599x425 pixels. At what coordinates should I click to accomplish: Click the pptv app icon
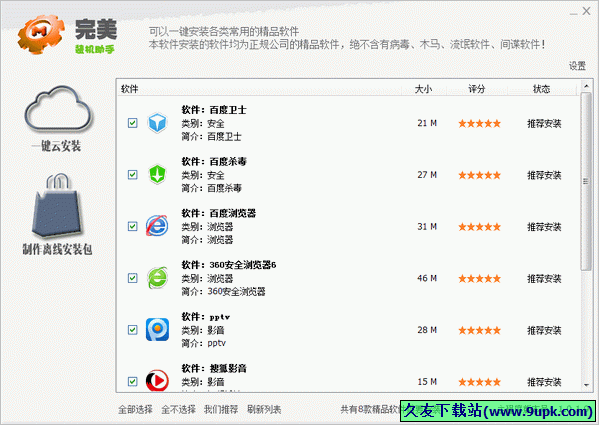tap(157, 330)
